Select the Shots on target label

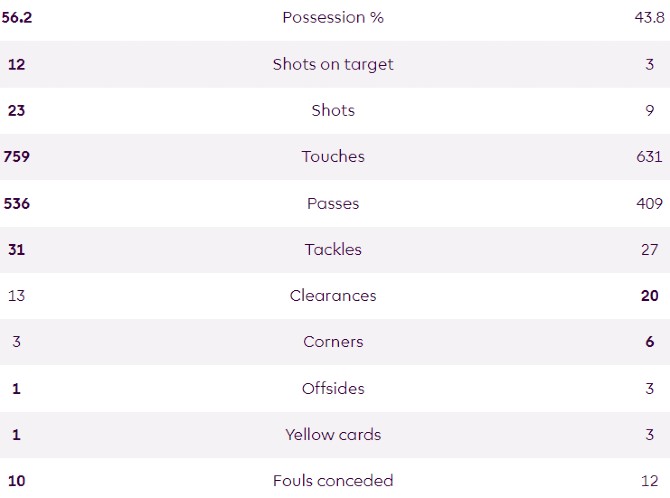pos(333,64)
